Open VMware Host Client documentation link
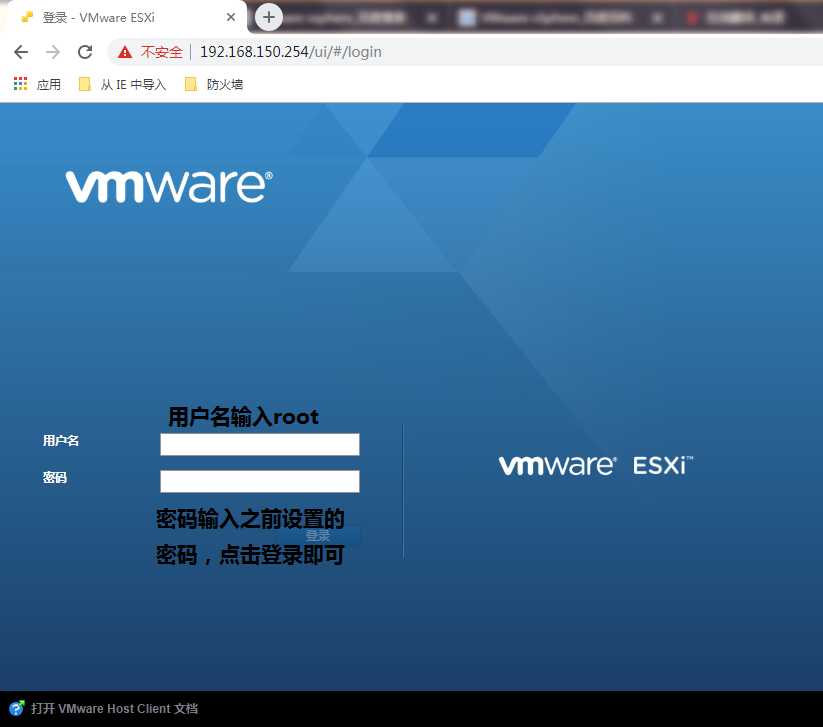Screen dimensions: 823x727 (x=114, y=709)
